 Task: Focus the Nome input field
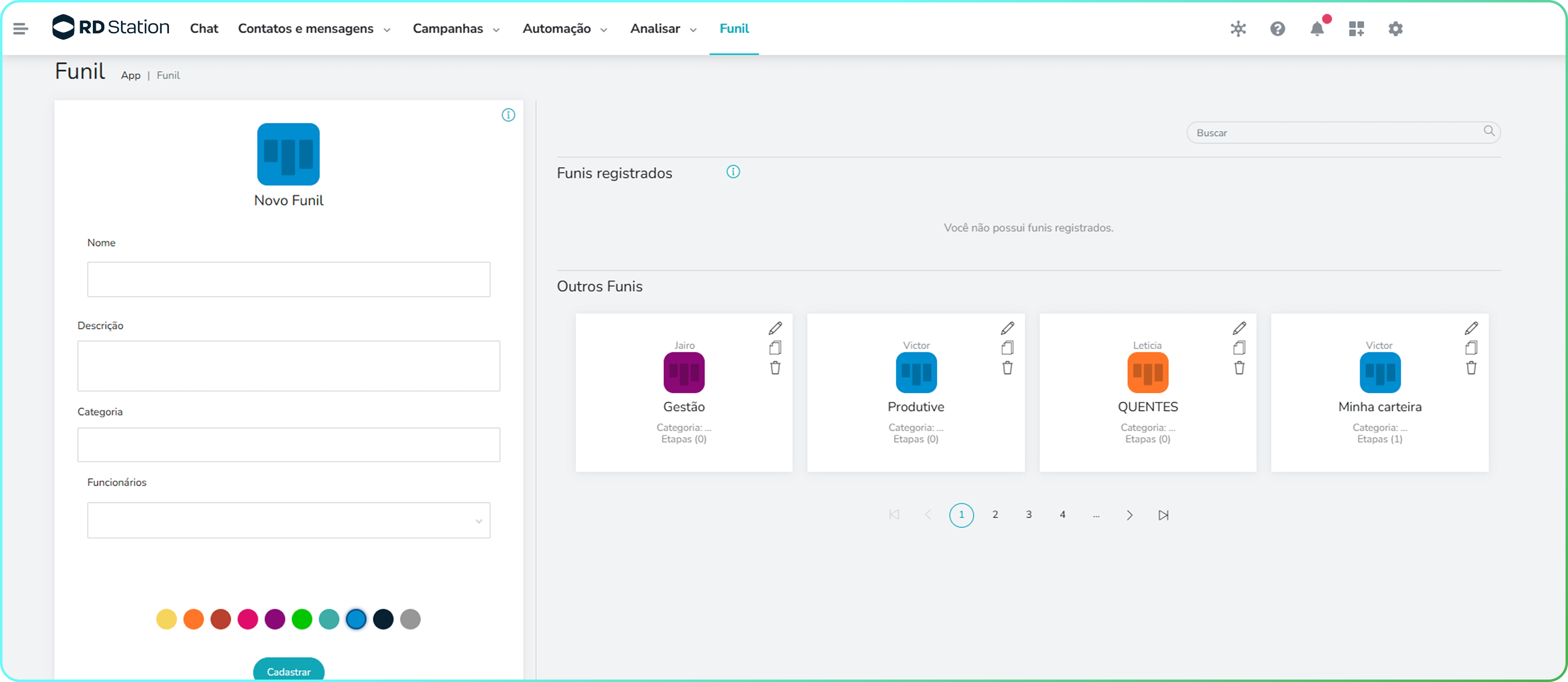288,279
